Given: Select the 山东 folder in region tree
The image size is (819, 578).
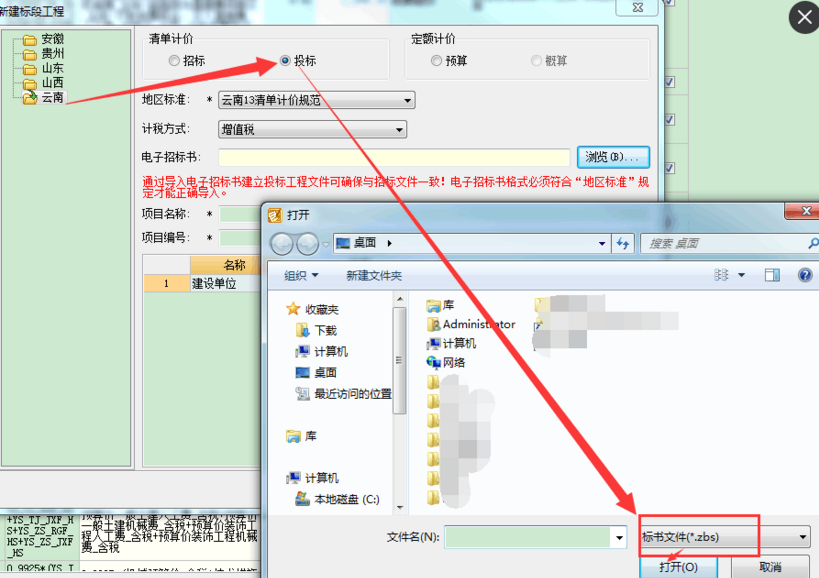Looking at the screenshot, I should pos(44,68).
